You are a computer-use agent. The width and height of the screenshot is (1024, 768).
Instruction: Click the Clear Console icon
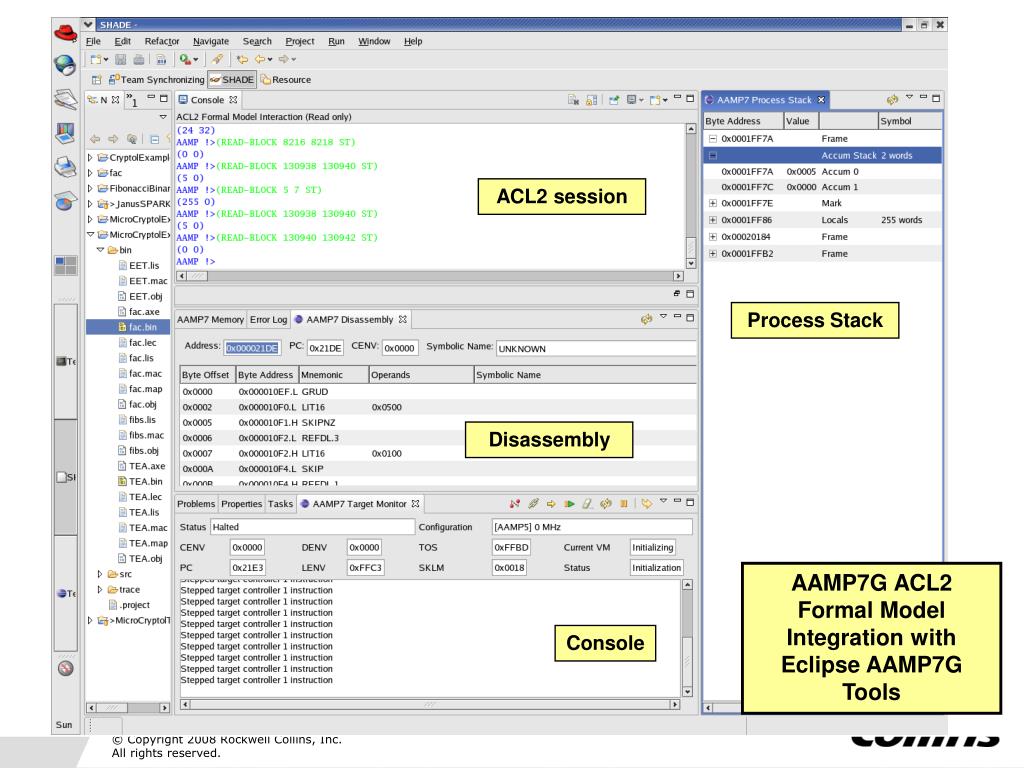(573, 100)
